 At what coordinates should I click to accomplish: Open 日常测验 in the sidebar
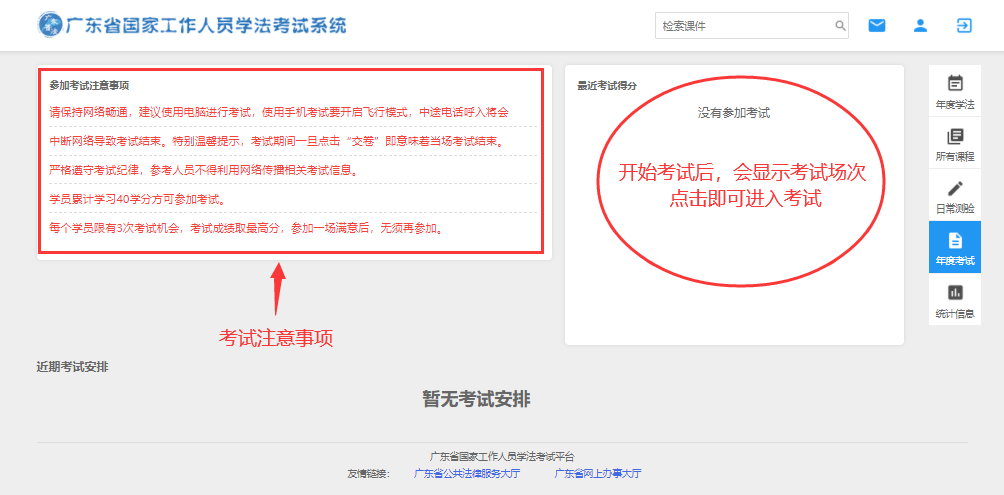(x=954, y=195)
